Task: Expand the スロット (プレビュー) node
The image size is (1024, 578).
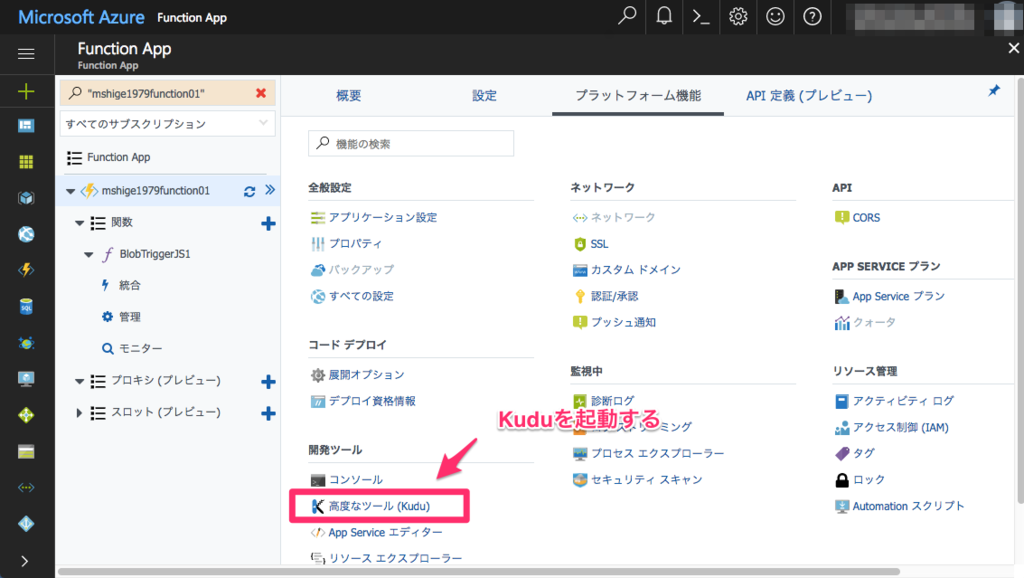Action: pos(79,413)
